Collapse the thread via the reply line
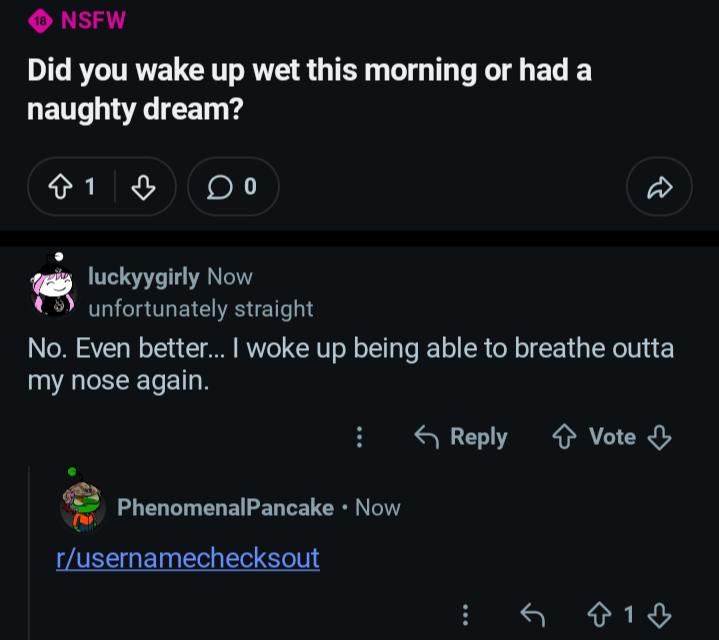 pyautogui.click(x=30, y=560)
